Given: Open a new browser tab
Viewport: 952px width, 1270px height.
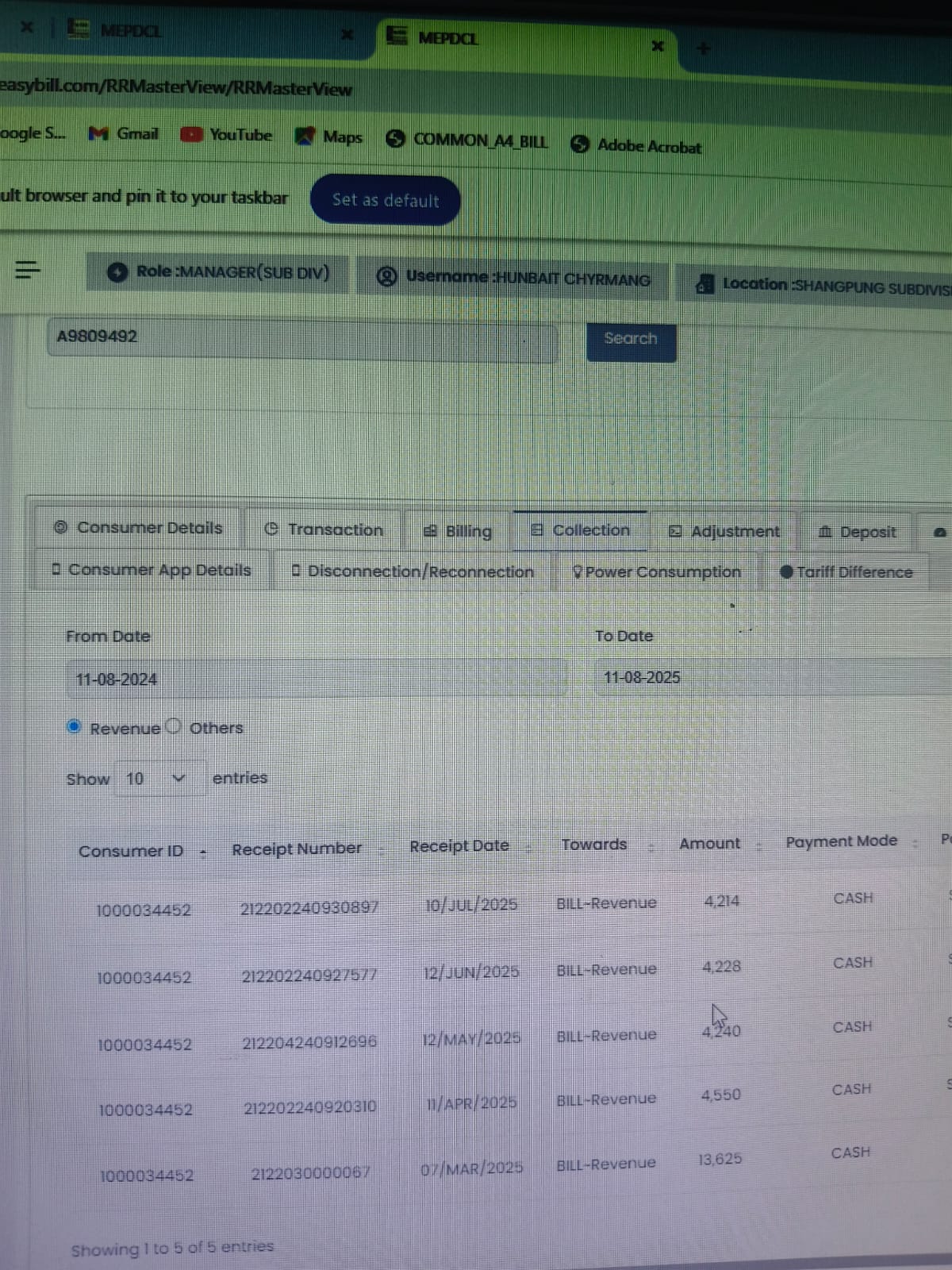Looking at the screenshot, I should click(x=703, y=49).
